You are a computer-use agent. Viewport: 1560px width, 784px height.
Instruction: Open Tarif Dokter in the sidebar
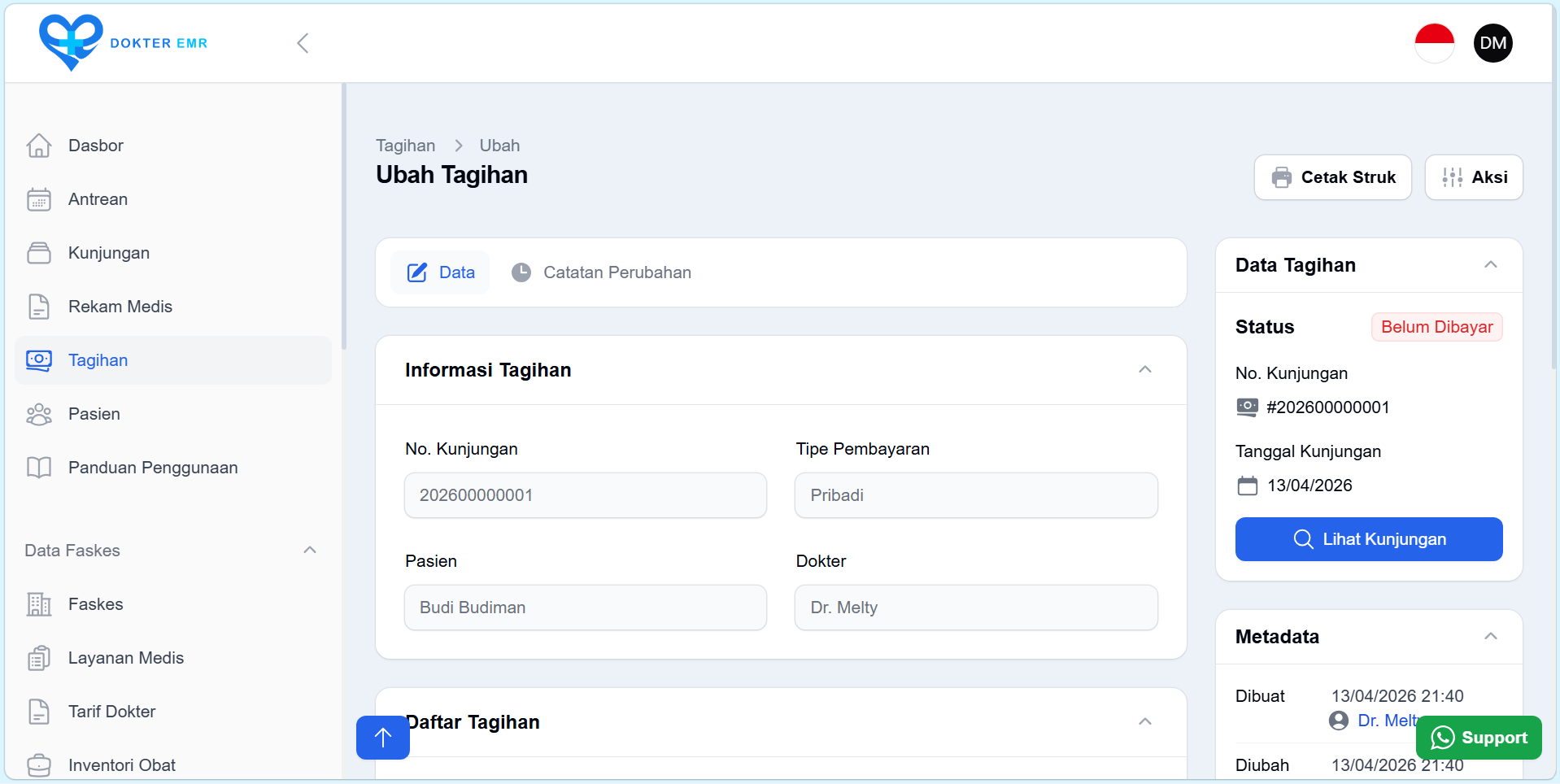(x=173, y=712)
